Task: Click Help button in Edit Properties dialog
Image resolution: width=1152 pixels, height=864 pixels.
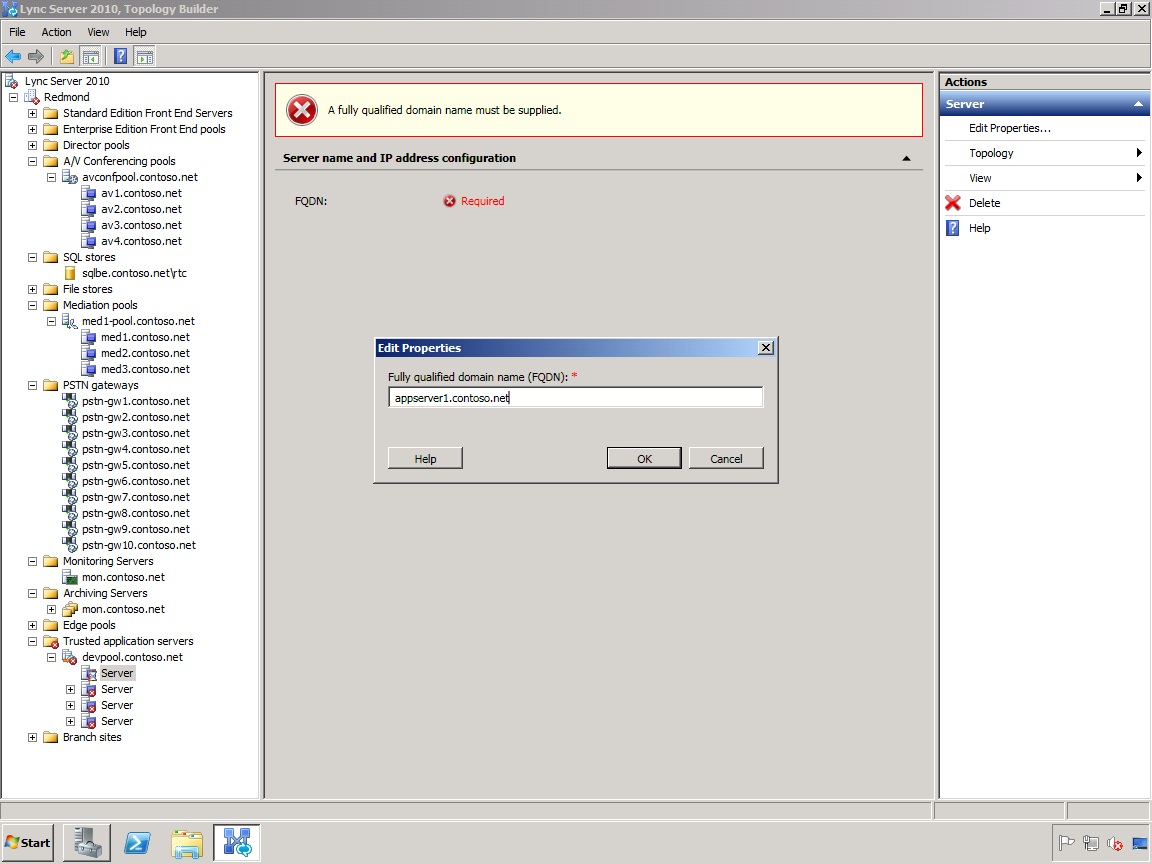Action: (x=425, y=458)
